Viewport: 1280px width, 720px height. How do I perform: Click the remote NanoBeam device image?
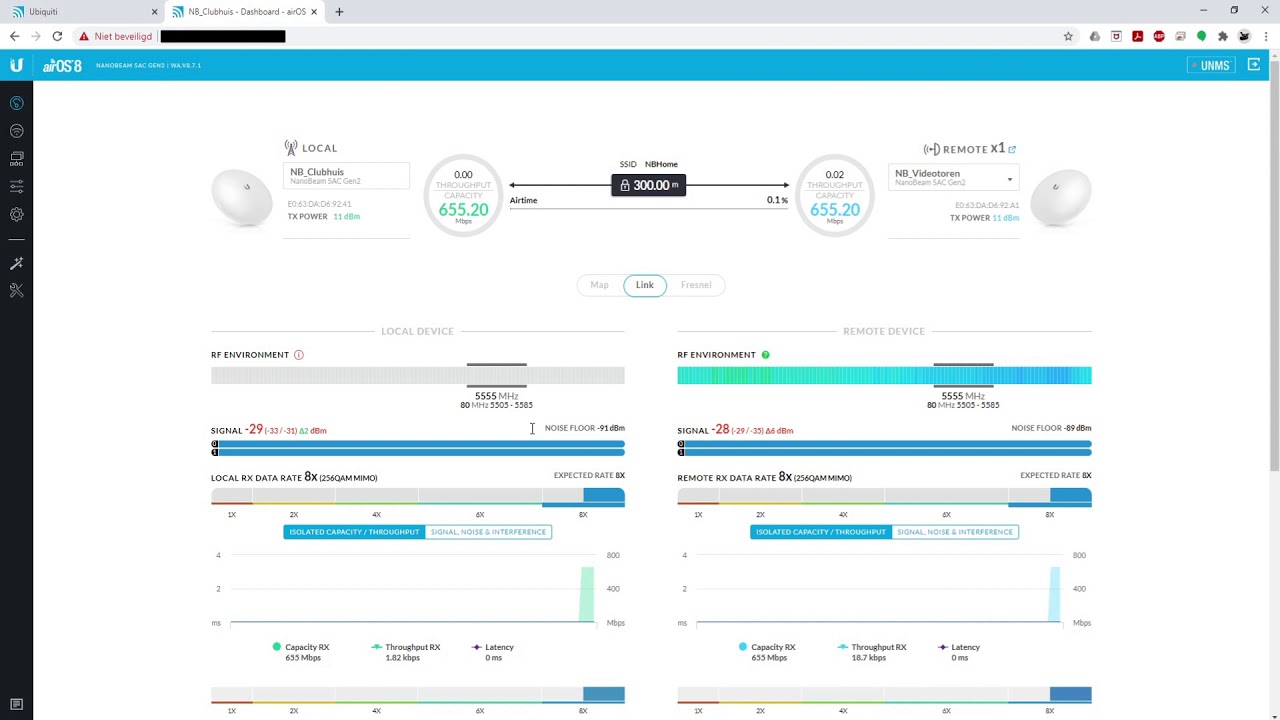[1060, 197]
